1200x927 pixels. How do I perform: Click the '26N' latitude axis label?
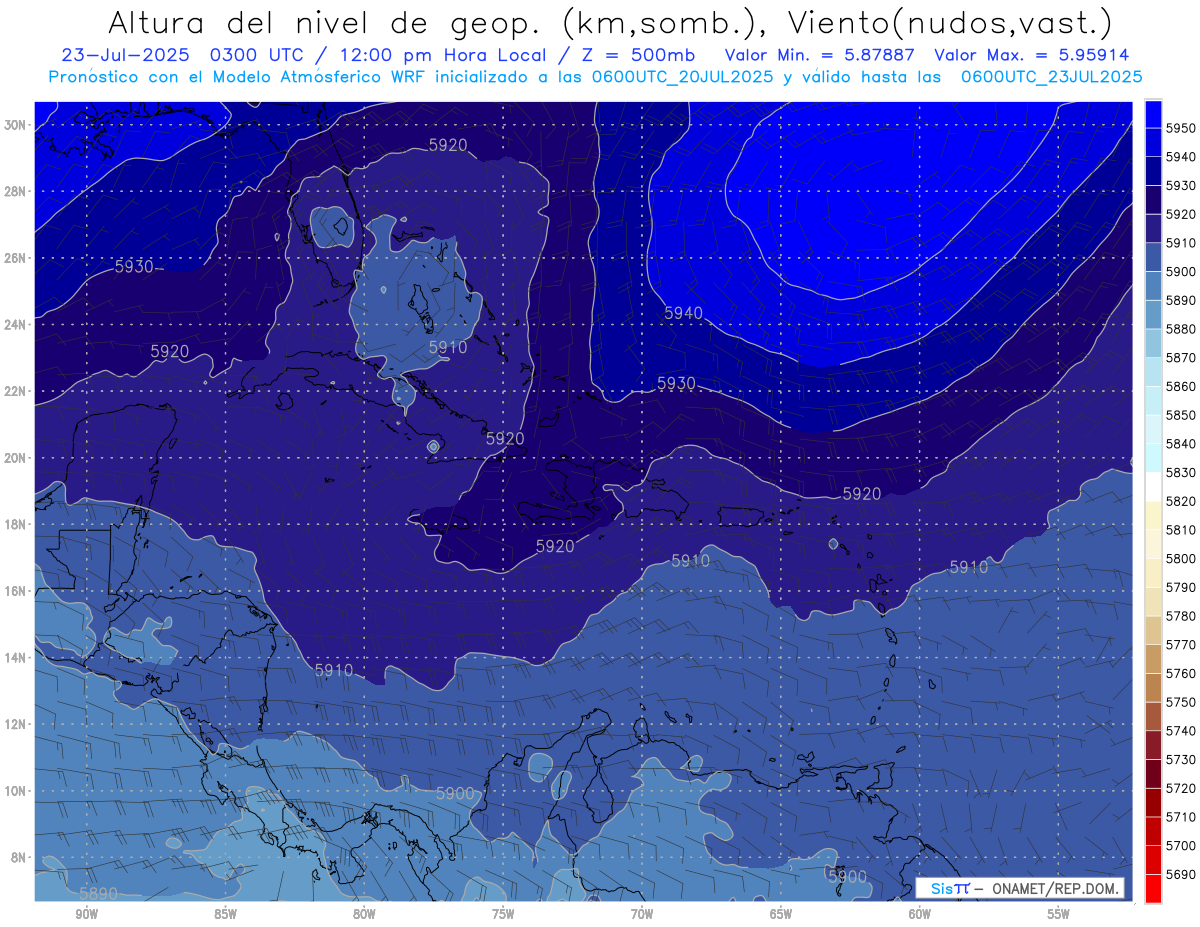click(17, 258)
